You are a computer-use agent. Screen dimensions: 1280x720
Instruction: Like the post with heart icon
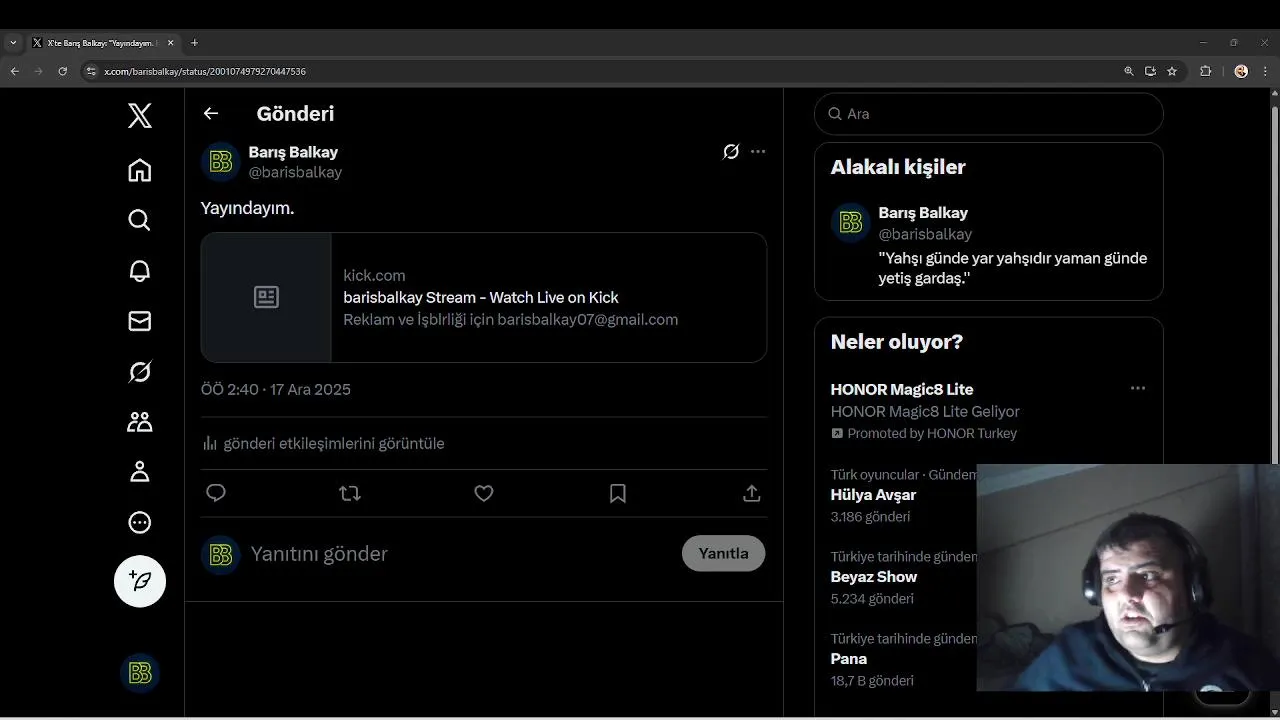click(484, 493)
